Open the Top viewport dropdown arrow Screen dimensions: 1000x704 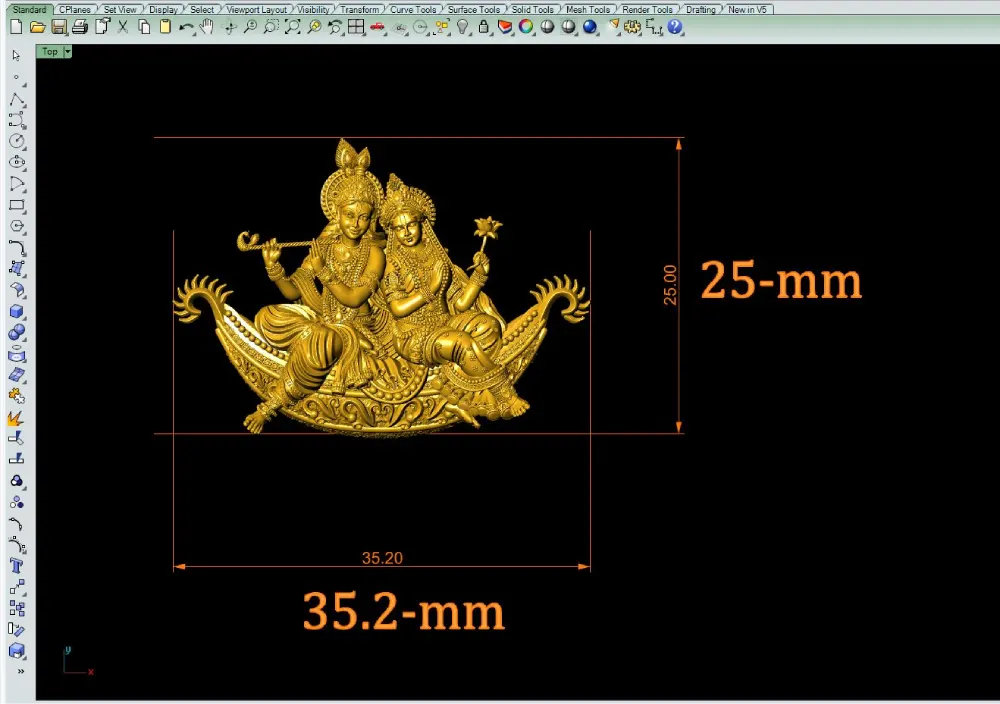pos(68,52)
